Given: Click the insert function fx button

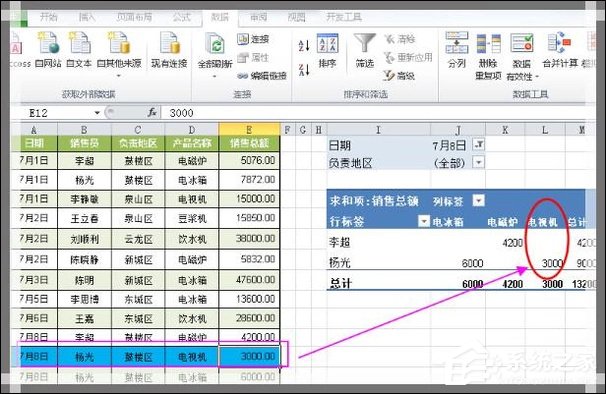Looking at the screenshot, I should point(152,113).
